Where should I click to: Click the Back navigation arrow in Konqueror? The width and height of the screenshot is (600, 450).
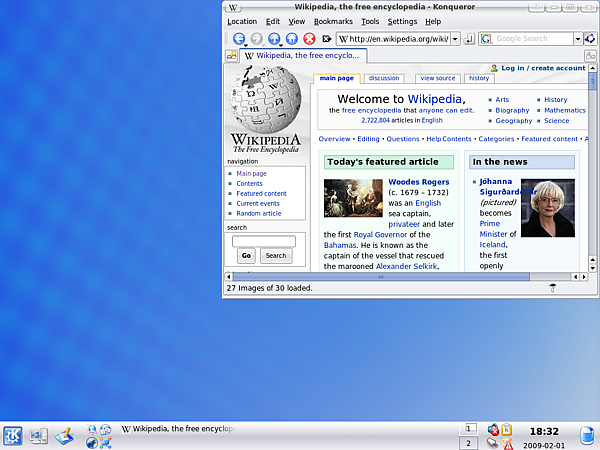pyautogui.click(x=238, y=39)
